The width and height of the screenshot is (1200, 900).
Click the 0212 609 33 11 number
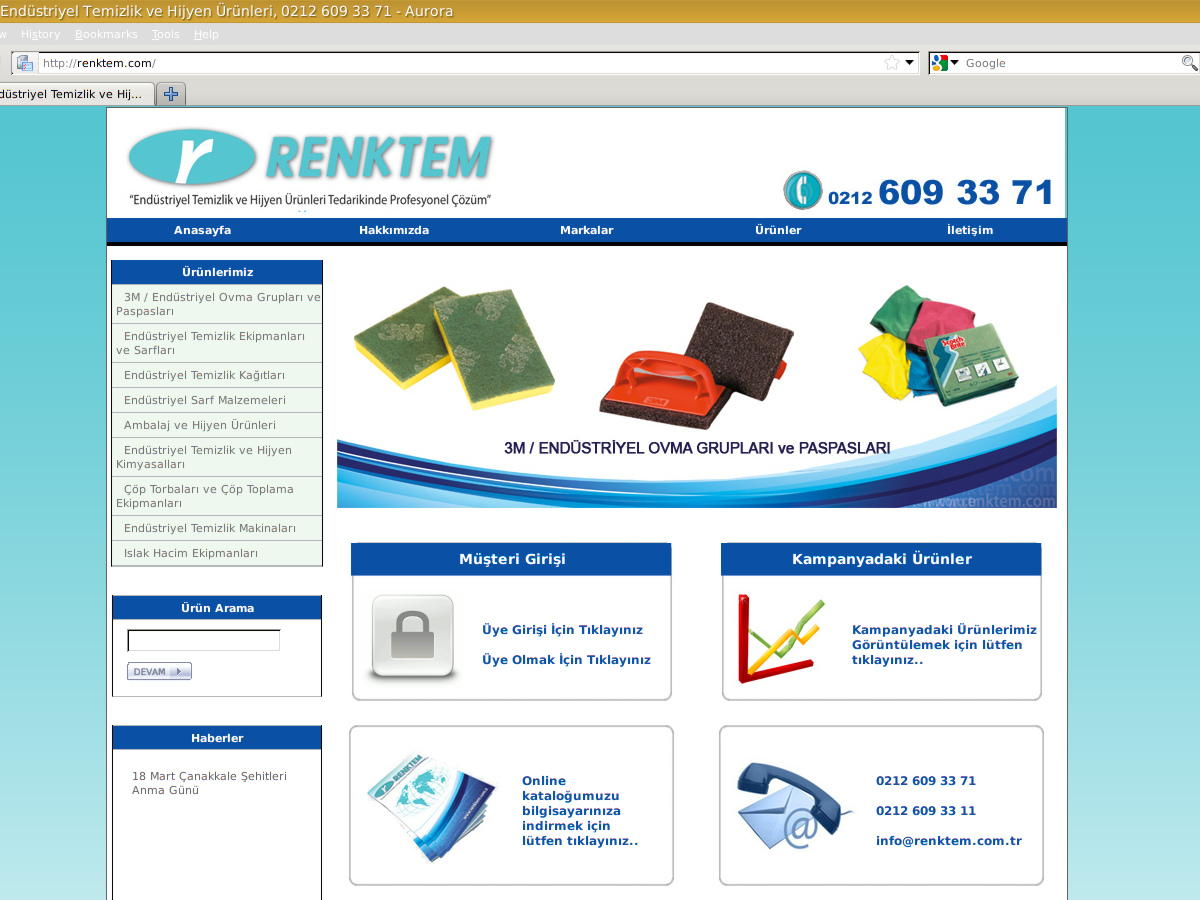926,811
